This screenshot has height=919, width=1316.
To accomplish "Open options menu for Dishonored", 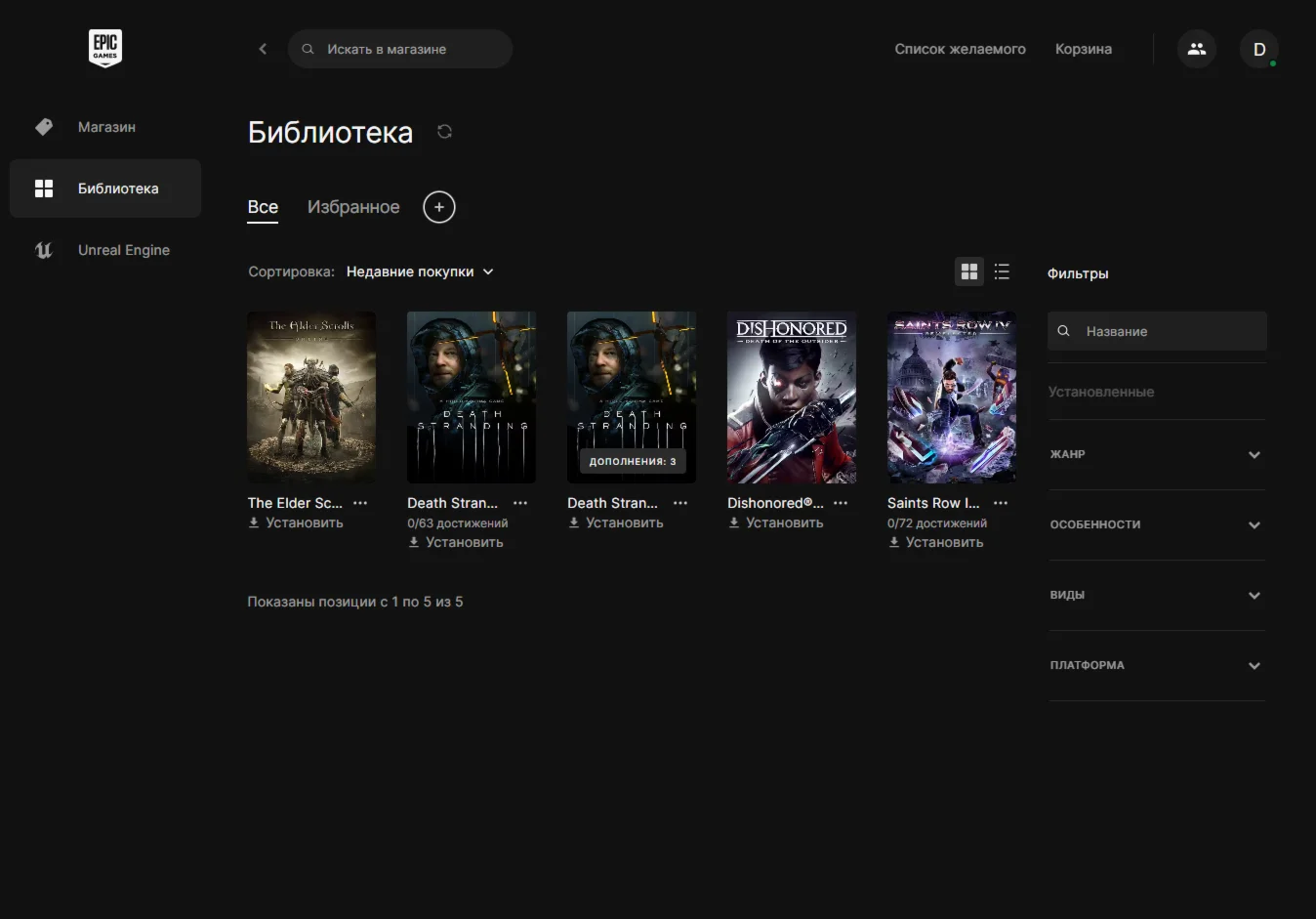I will coord(841,503).
